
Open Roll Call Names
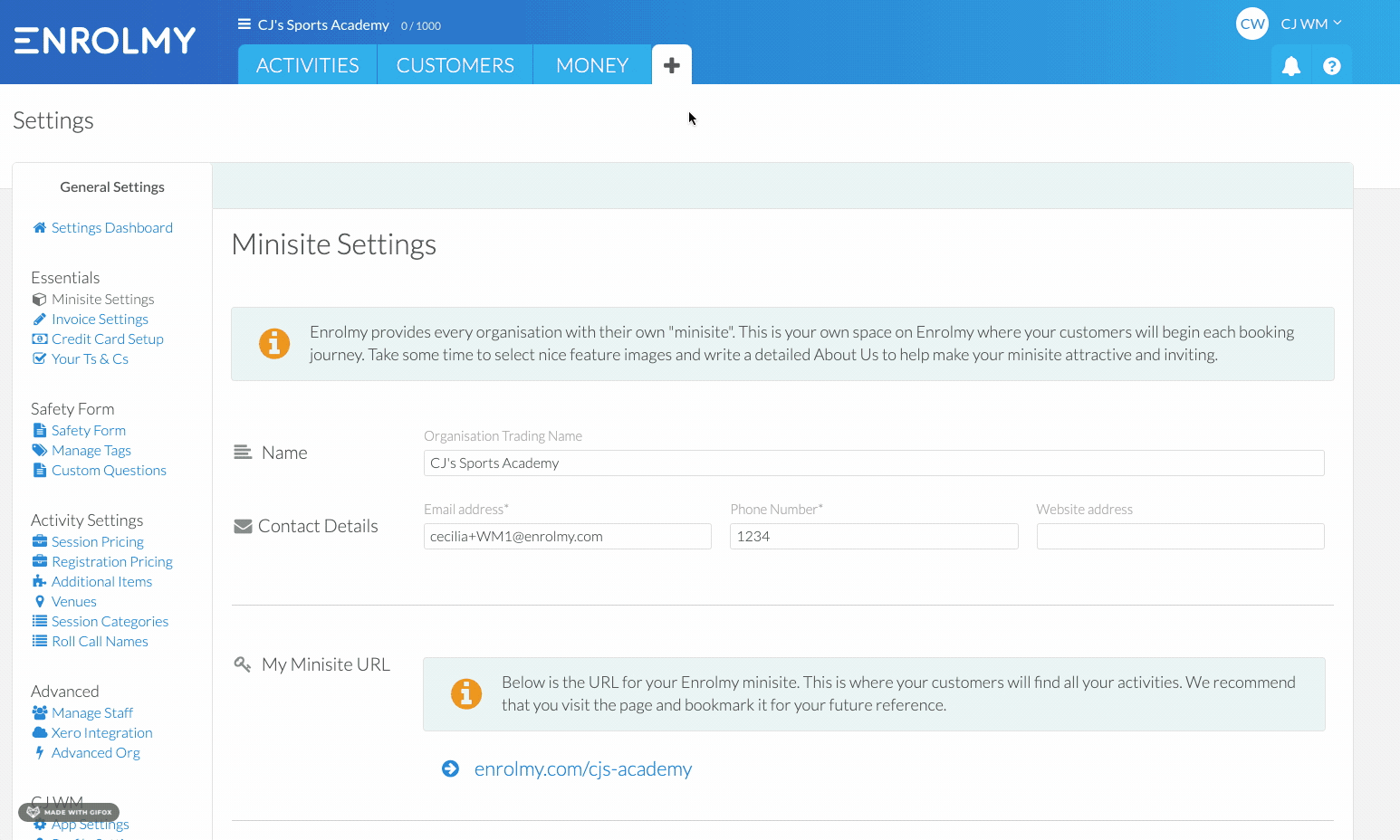[x=100, y=642]
